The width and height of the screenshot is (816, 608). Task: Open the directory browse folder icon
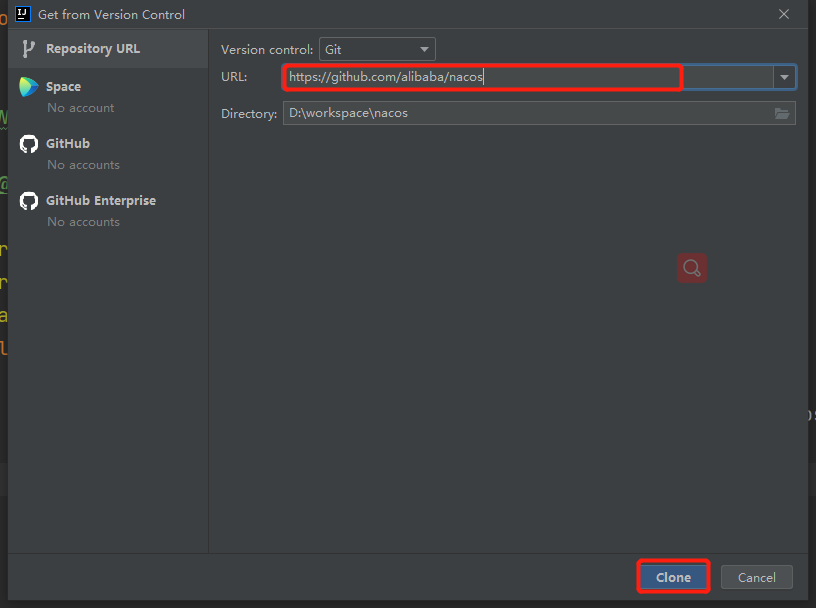click(782, 113)
